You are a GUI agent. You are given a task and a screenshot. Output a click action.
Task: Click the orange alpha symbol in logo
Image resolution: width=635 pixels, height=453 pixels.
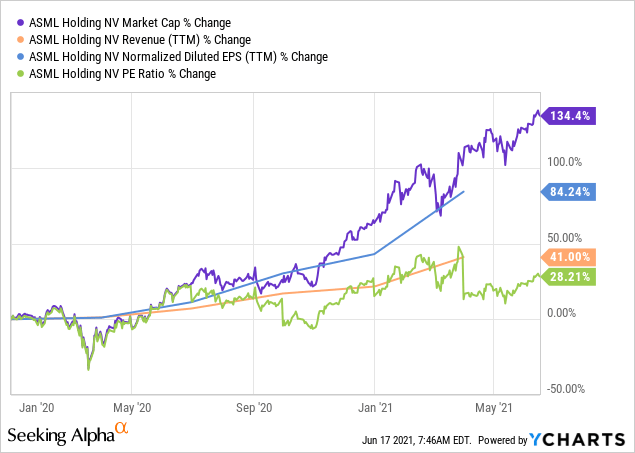[121, 428]
